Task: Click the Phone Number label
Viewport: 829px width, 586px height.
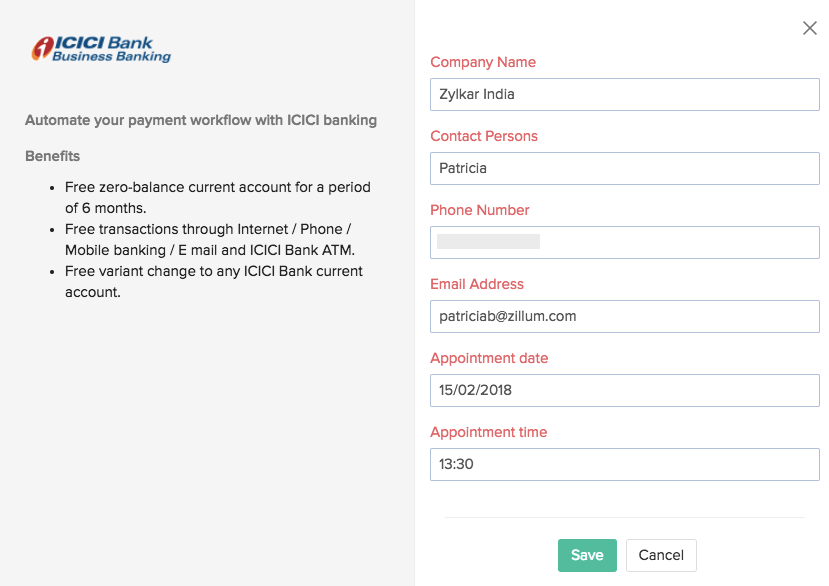Action: 480,210
